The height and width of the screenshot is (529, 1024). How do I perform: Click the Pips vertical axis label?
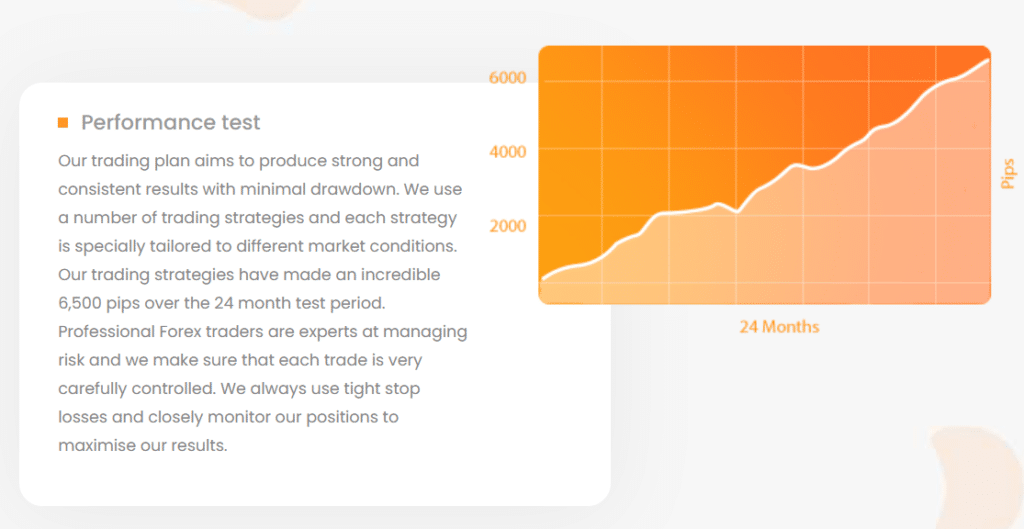[1008, 174]
